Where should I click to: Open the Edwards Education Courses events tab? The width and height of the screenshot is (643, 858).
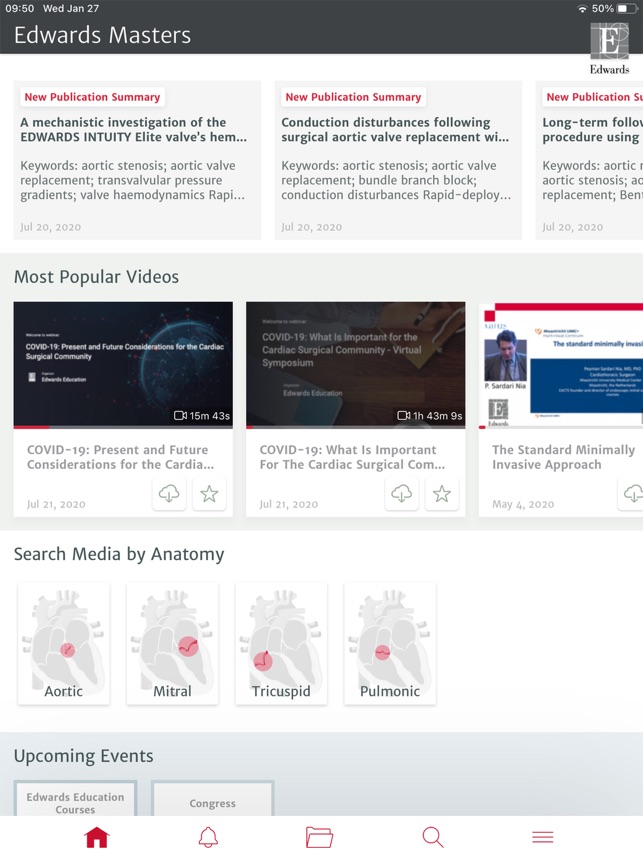pyautogui.click(x=75, y=802)
